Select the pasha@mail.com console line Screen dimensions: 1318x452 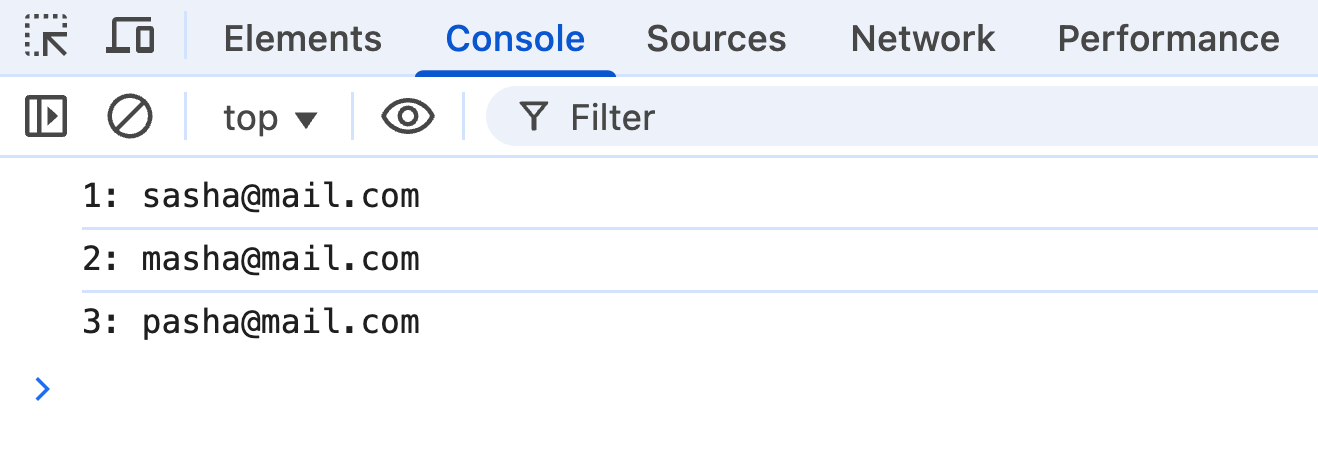tap(281, 323)
